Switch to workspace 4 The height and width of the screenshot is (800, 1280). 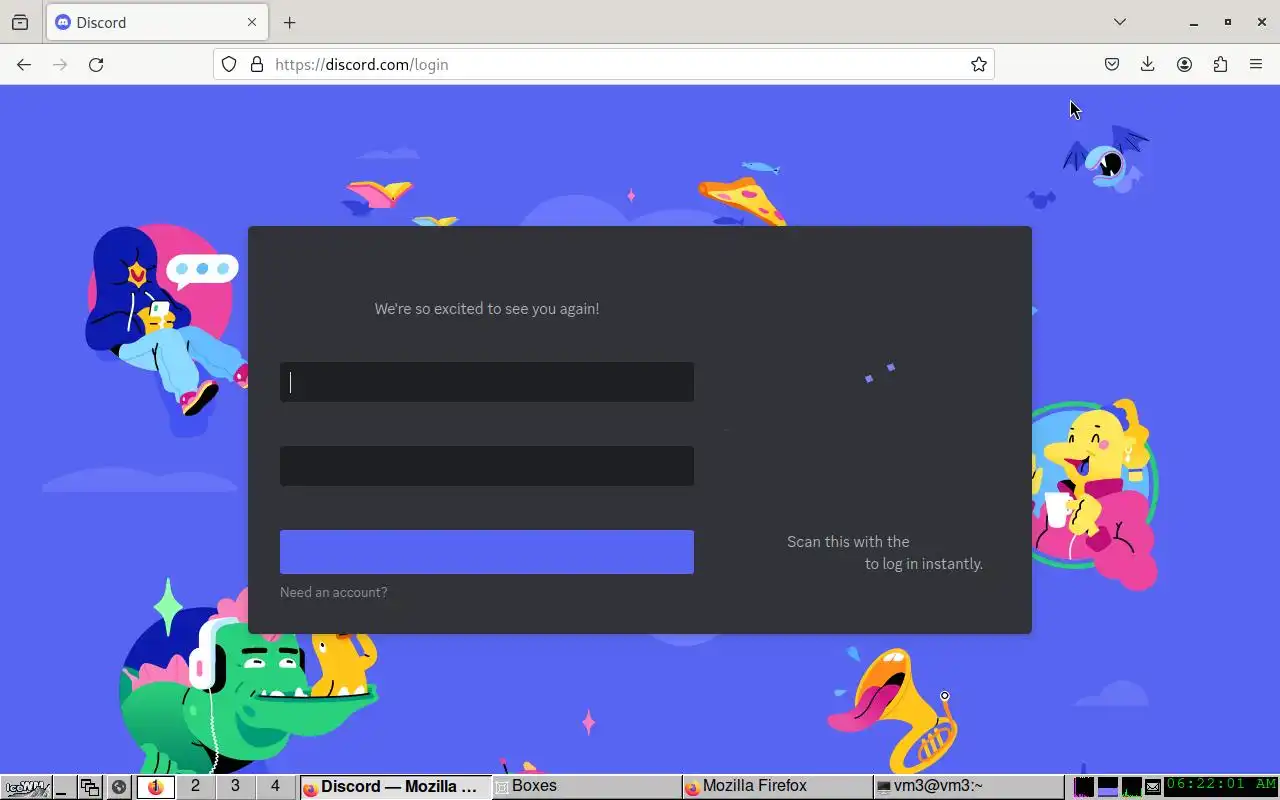point(275,787)
